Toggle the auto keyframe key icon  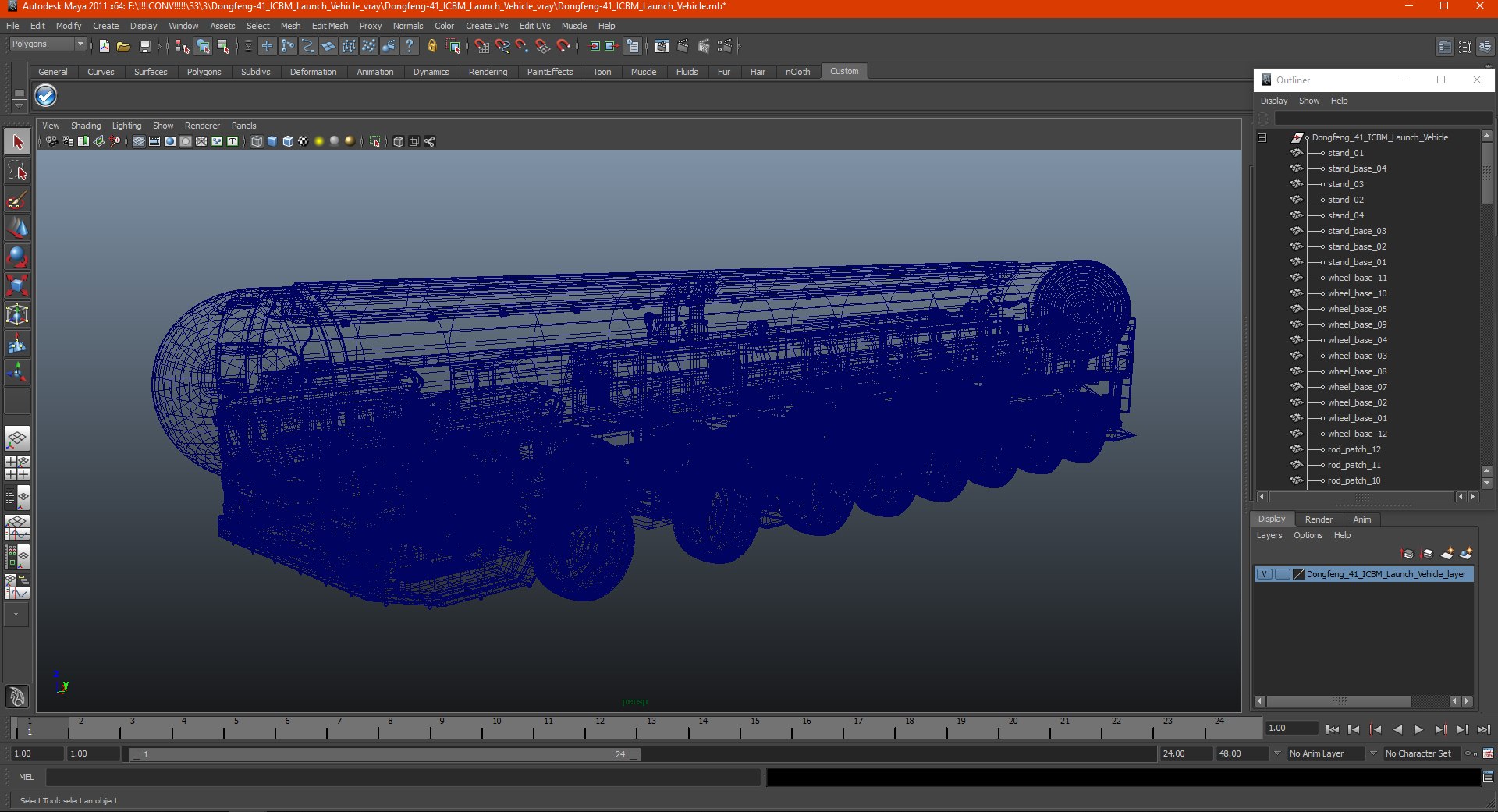pyautogui.click(x=1471, y=753)
